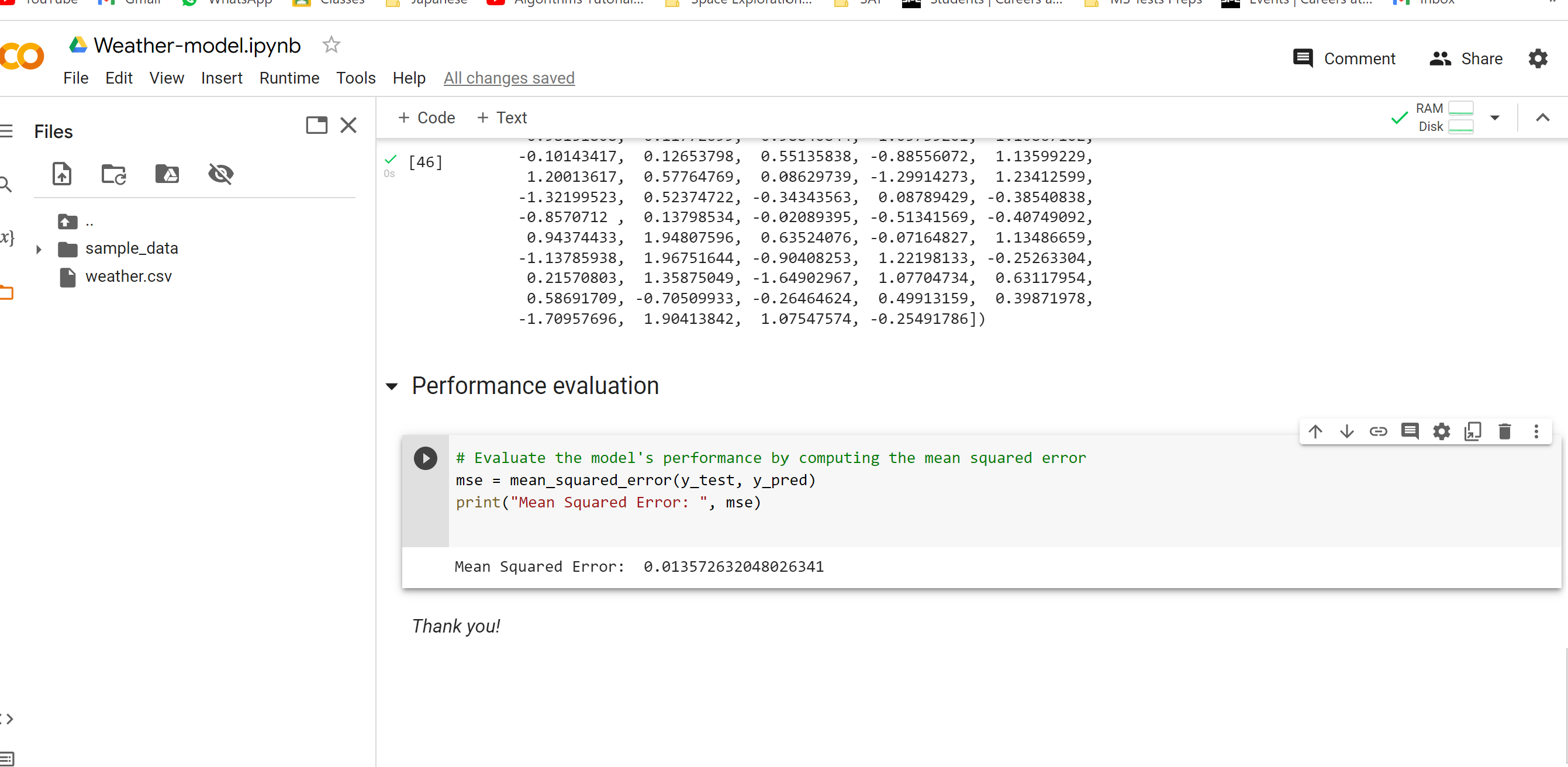Open the RAM/Disk connection dropdown
This screenshot has height=767, width=1568.
click(1494, 118)
